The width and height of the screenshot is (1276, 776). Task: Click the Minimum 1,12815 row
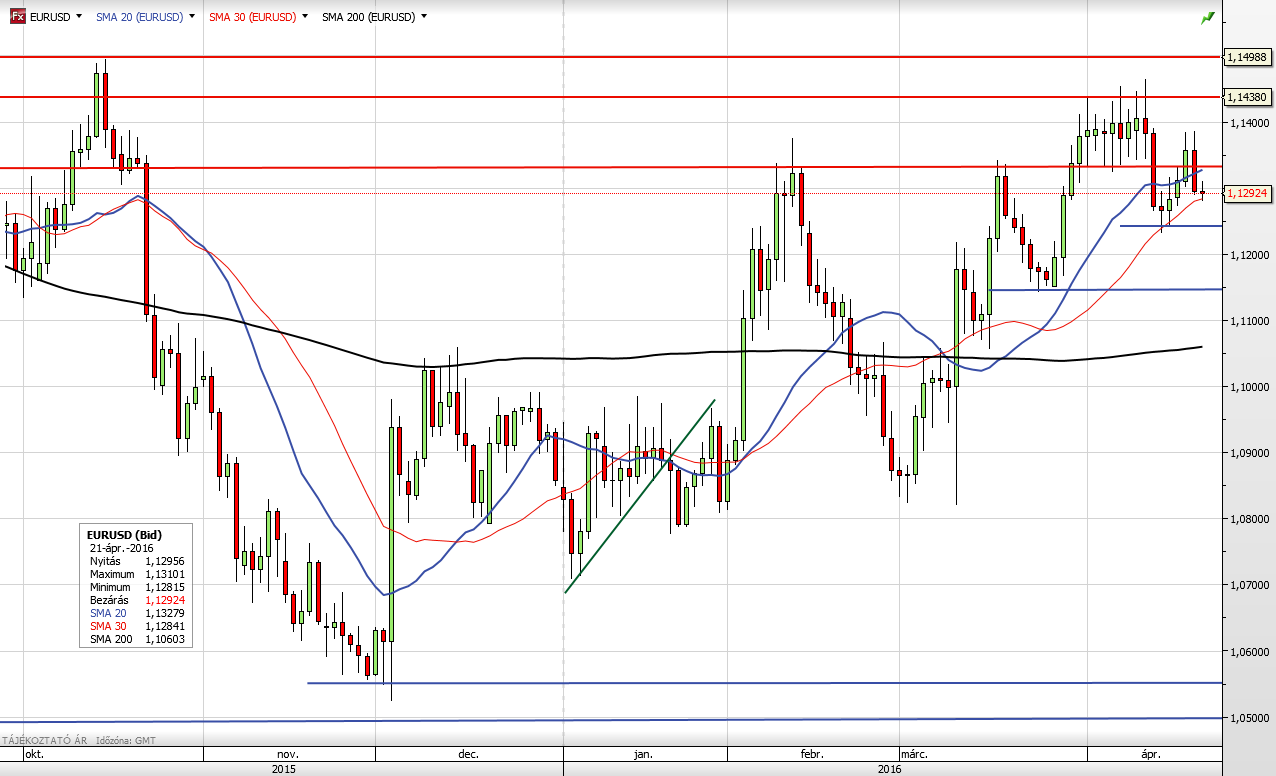pos(137,587)
